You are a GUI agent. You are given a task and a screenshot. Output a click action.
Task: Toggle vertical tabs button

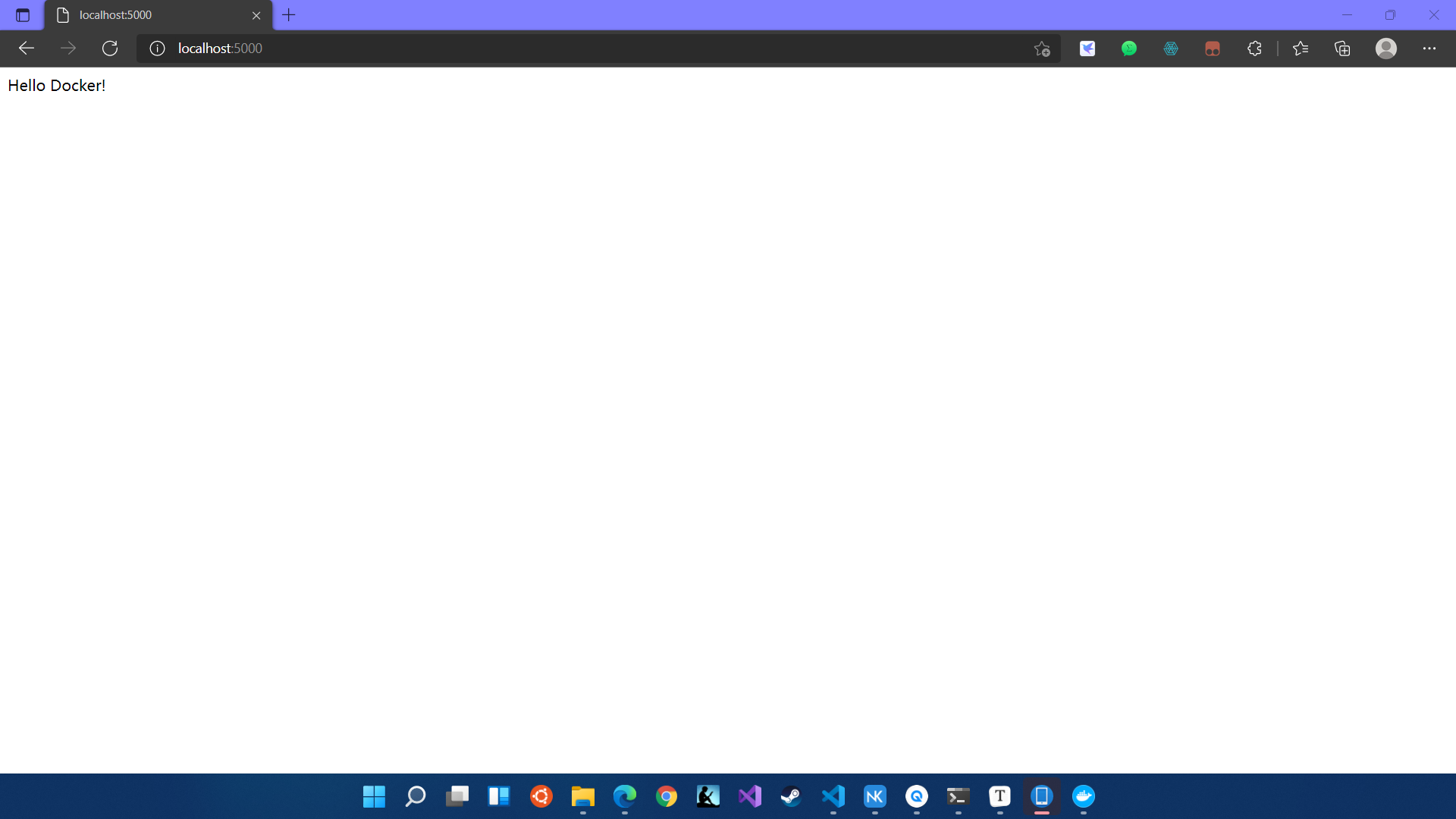pyautogui.click(x=23, y=15)
